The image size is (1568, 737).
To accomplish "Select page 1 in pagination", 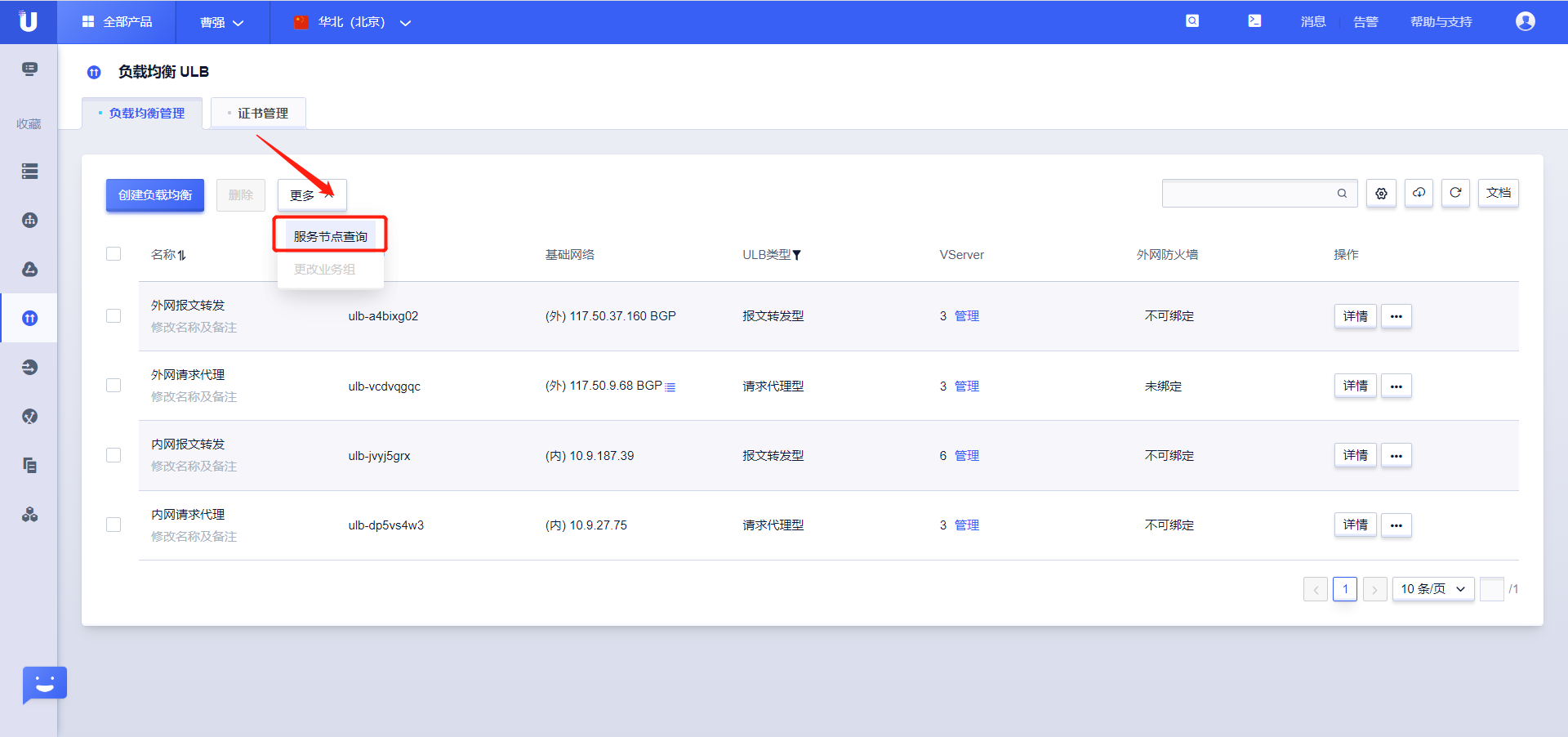I will [x=1345, y=589].
